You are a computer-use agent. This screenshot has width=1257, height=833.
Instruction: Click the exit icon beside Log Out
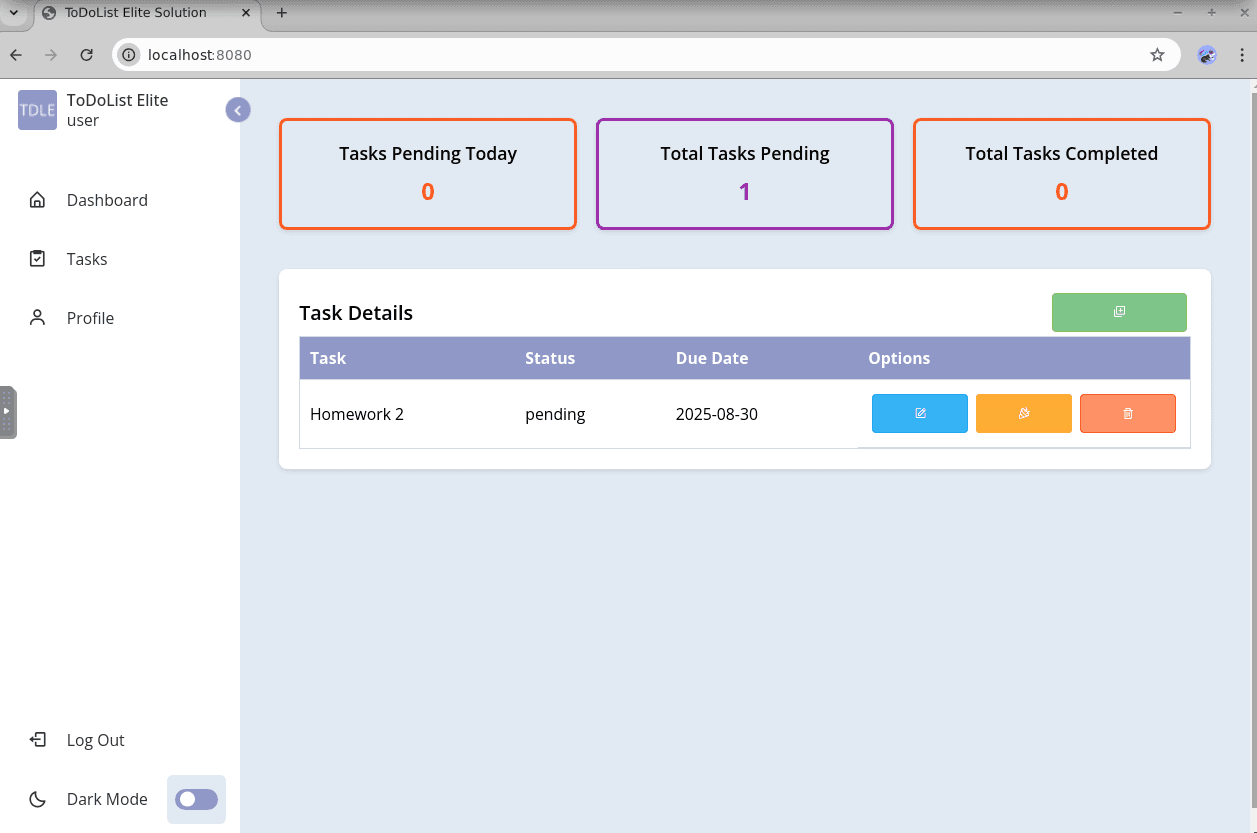[37, 740]
